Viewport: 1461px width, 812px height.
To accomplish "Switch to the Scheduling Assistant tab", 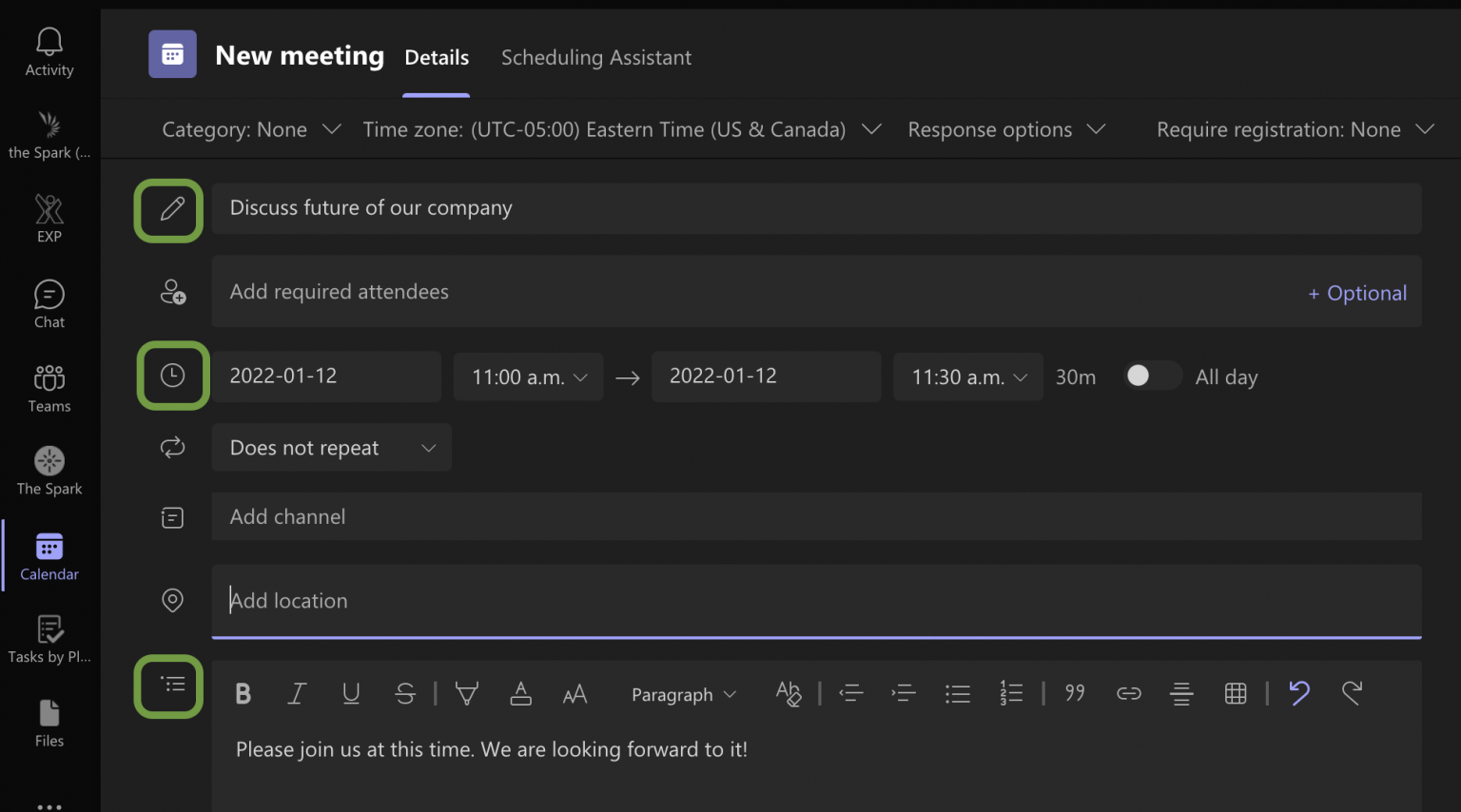I will point(596,58).
